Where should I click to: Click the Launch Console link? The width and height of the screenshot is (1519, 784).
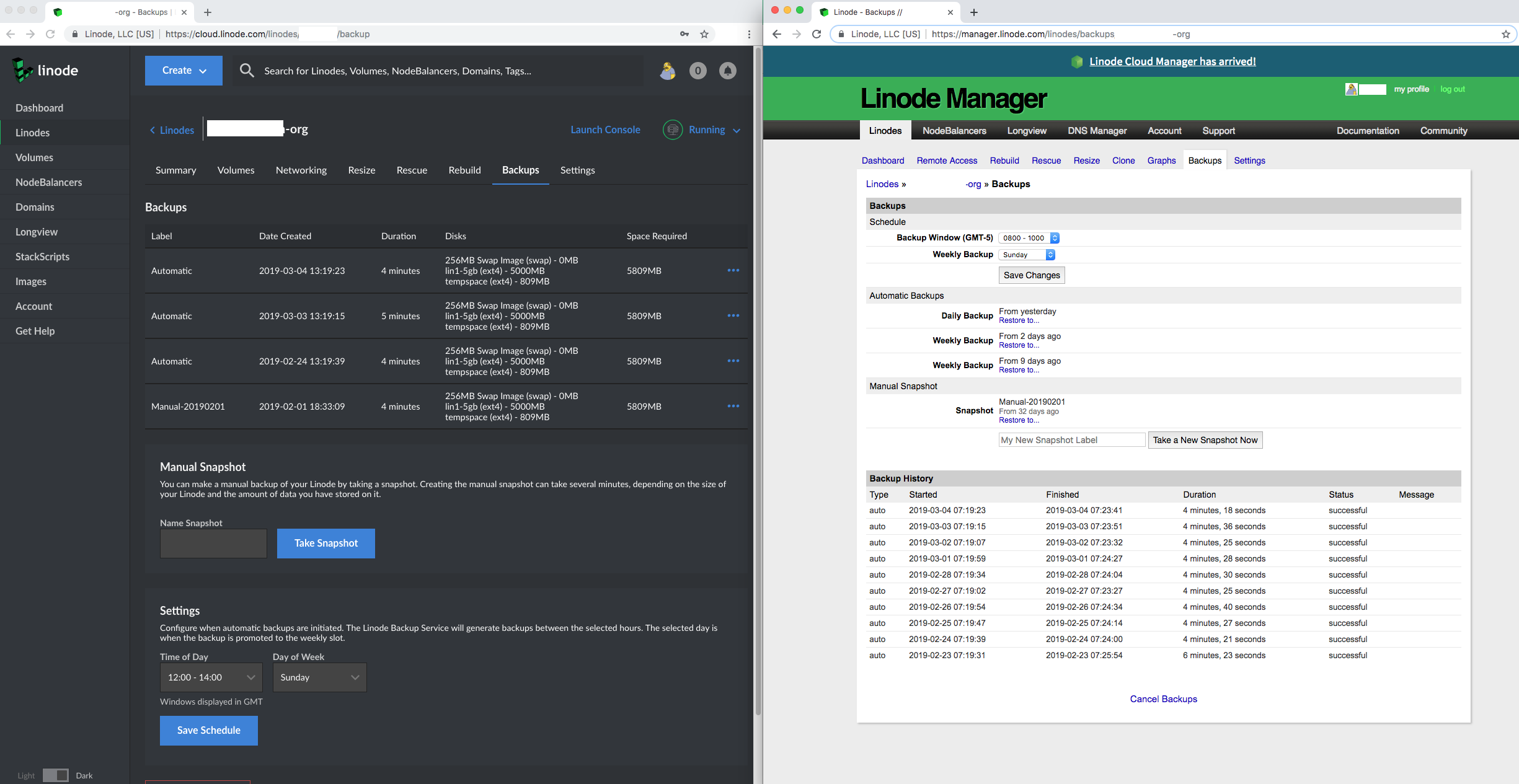pyautogui.click(x=606, y=130)
